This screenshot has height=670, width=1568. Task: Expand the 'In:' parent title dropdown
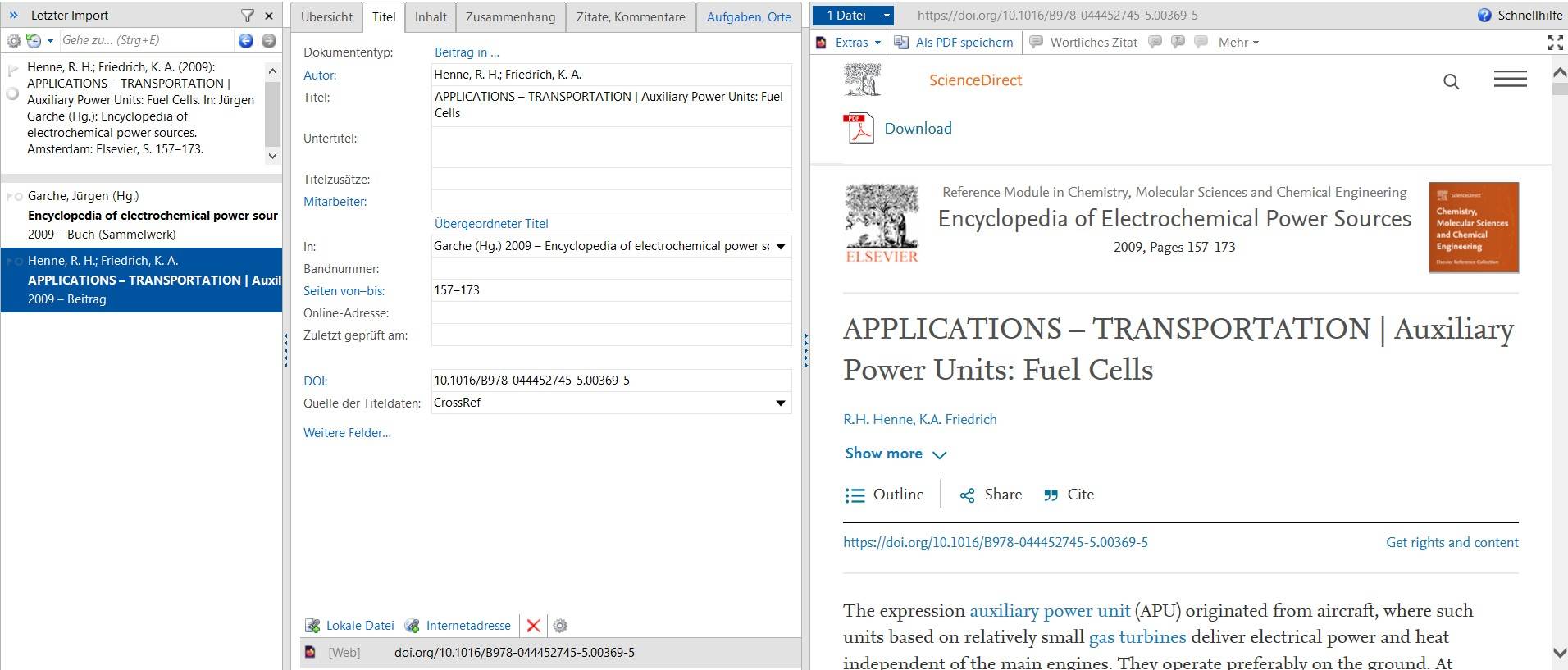[x=781, y=246]
